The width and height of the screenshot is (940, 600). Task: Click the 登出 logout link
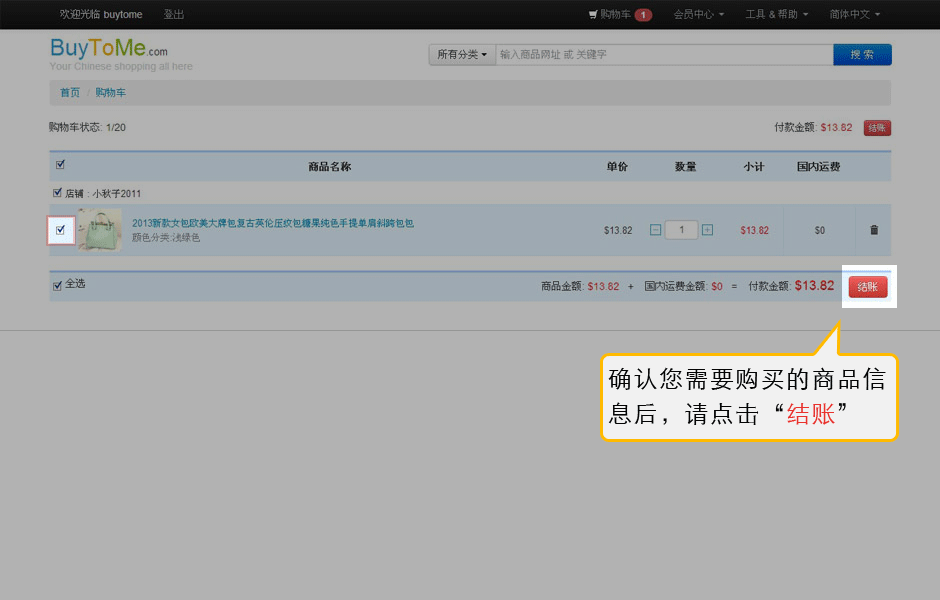173,15
